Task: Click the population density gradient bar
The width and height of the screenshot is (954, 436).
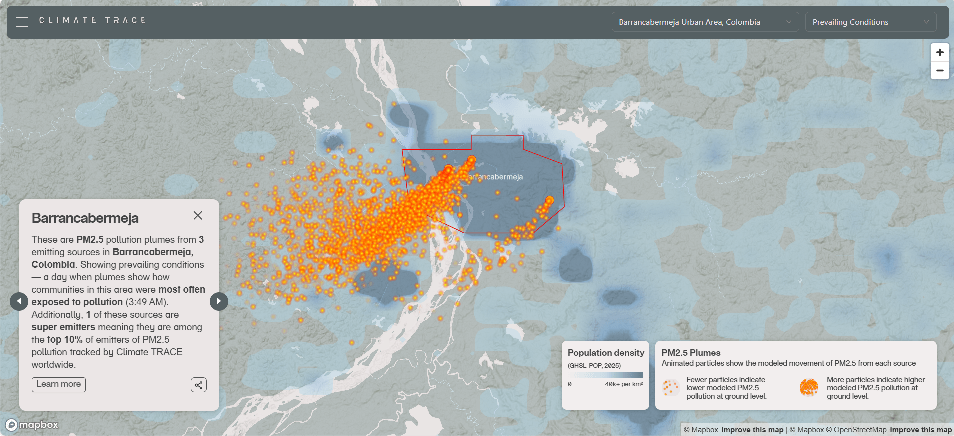Action: click(x=605, y=375)
